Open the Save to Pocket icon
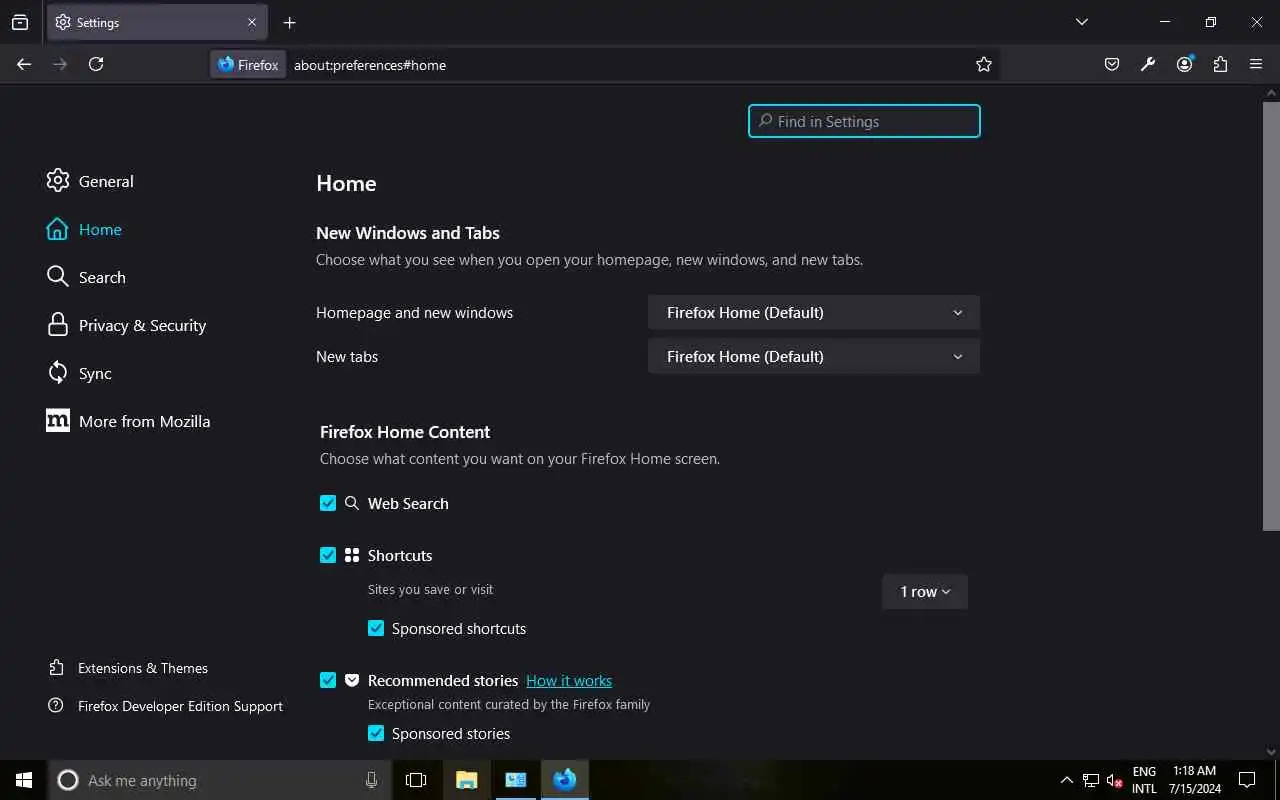 [1112, 64]
